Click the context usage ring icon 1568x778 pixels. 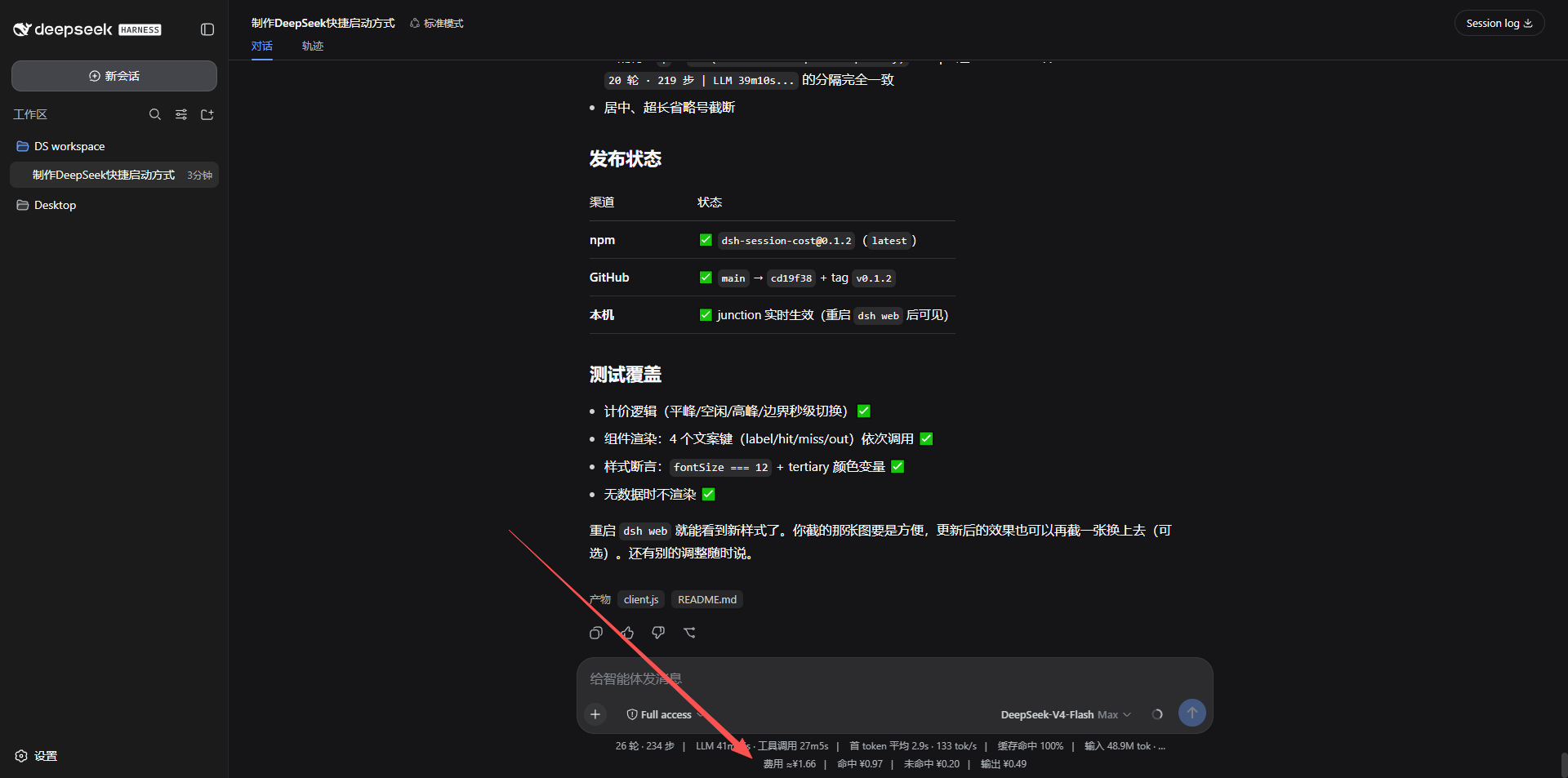pyautogui.click(x=1157, y=714)
